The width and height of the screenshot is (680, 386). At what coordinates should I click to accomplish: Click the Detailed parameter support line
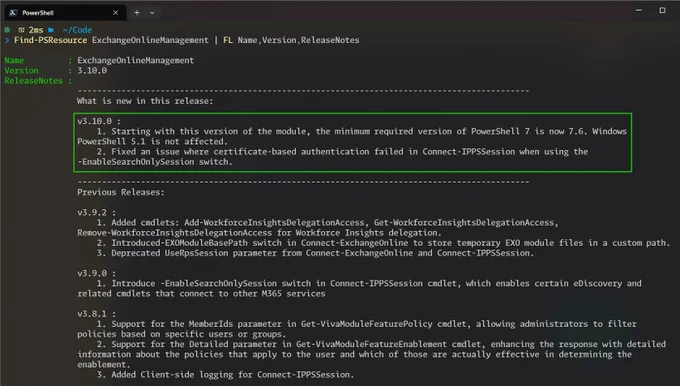point(381,344)
